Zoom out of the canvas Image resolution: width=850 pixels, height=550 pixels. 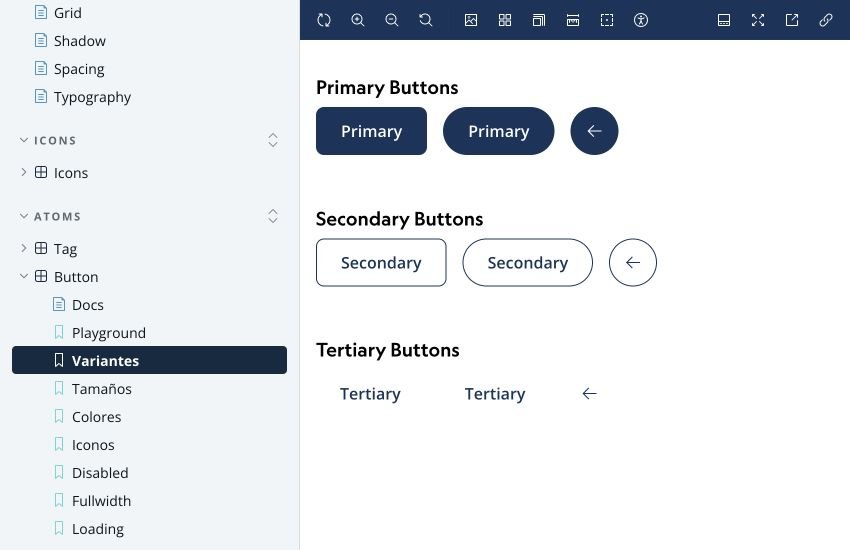click(x=391, y=20)
